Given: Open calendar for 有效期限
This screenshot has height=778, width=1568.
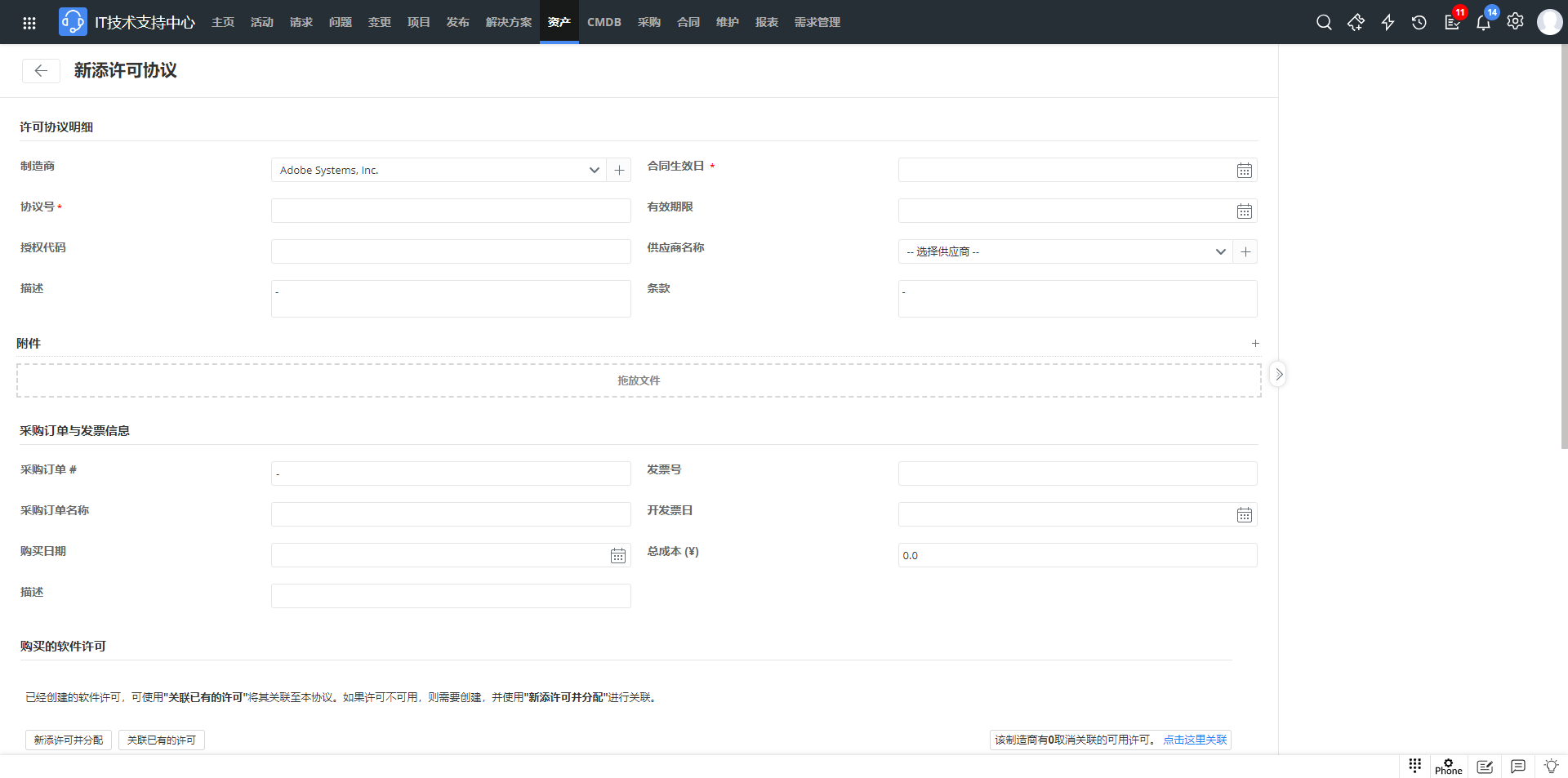Looking at the screenshot, I should pos(1244,211).
